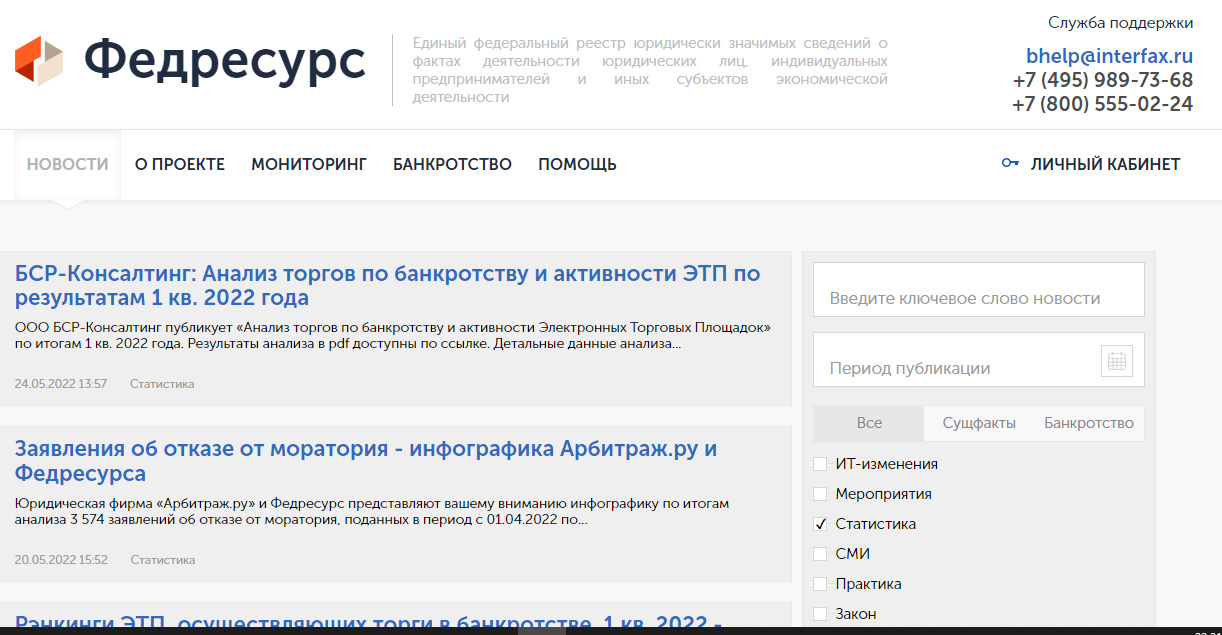1222x635 pixels.
Task: Click the ООО БСР-Консалтинг публикует summary text
Action: (393, 336)
